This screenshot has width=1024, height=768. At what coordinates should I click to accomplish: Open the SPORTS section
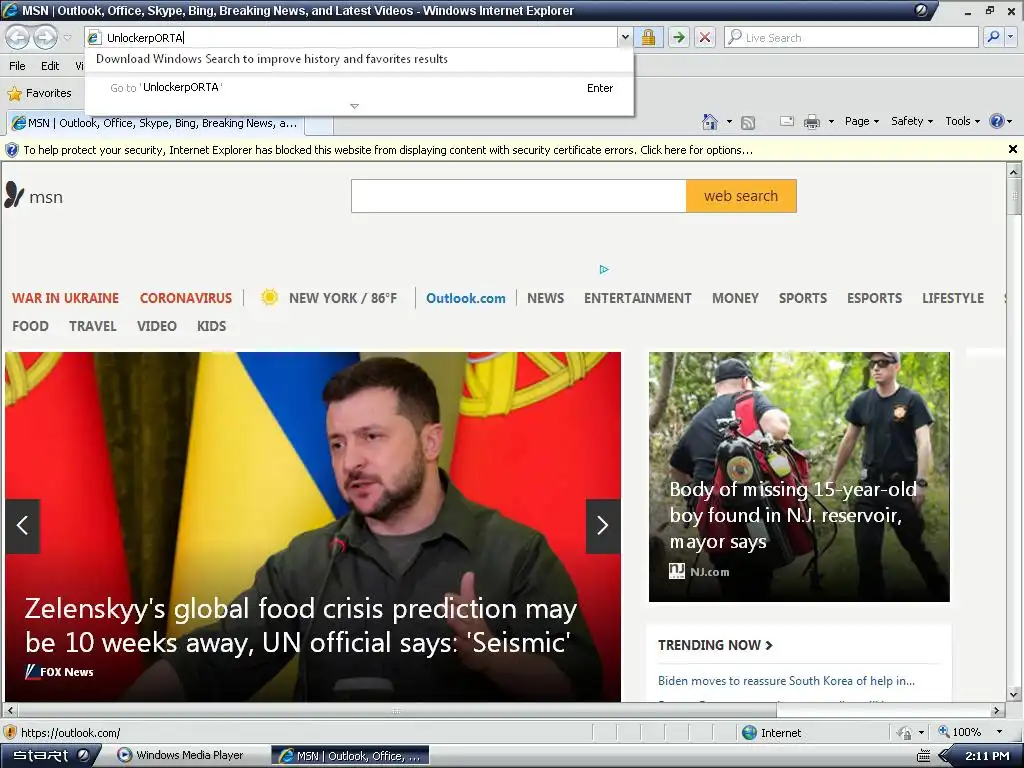coord(803,298)
